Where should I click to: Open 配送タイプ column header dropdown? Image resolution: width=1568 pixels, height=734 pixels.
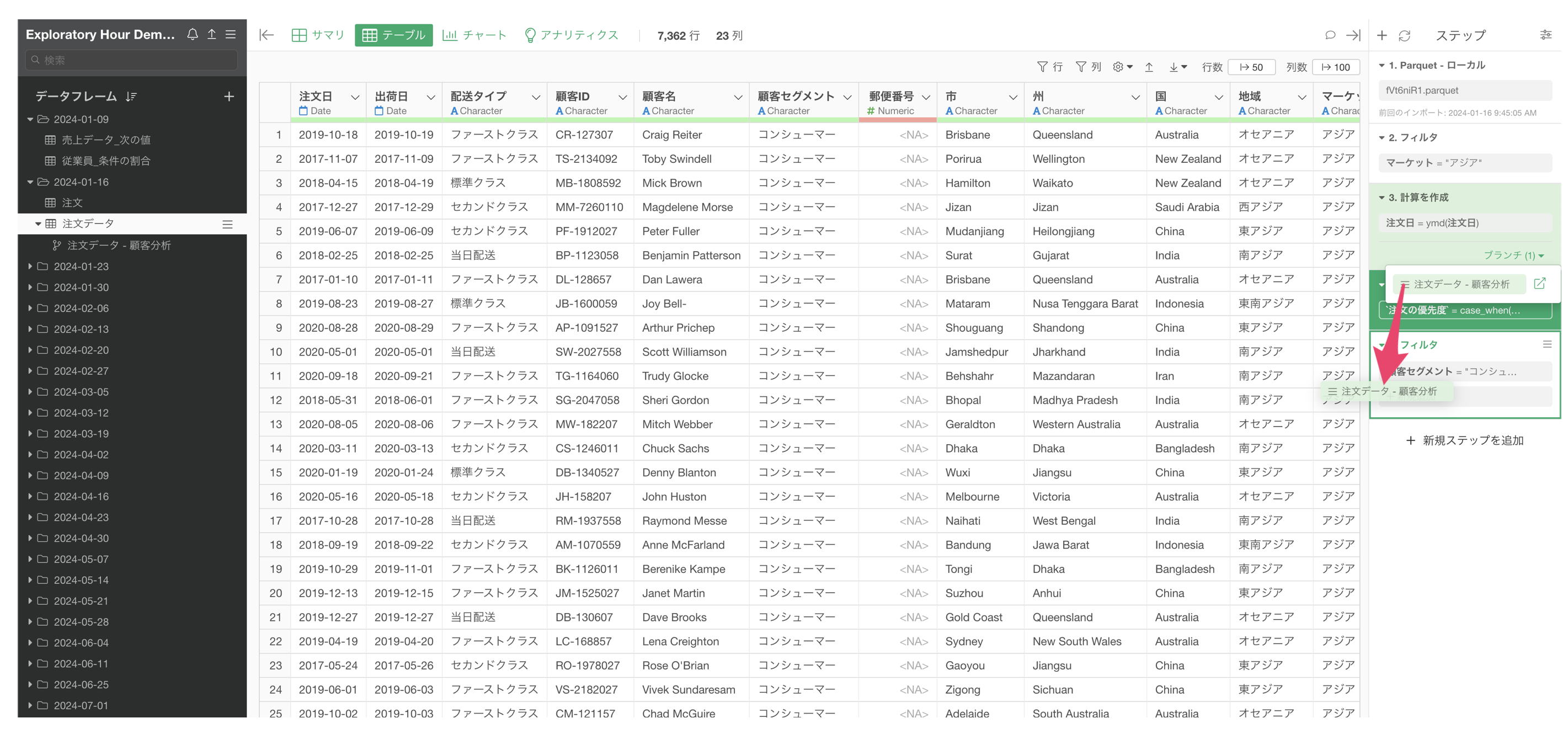pyautogui.click(x=536, y=97)
